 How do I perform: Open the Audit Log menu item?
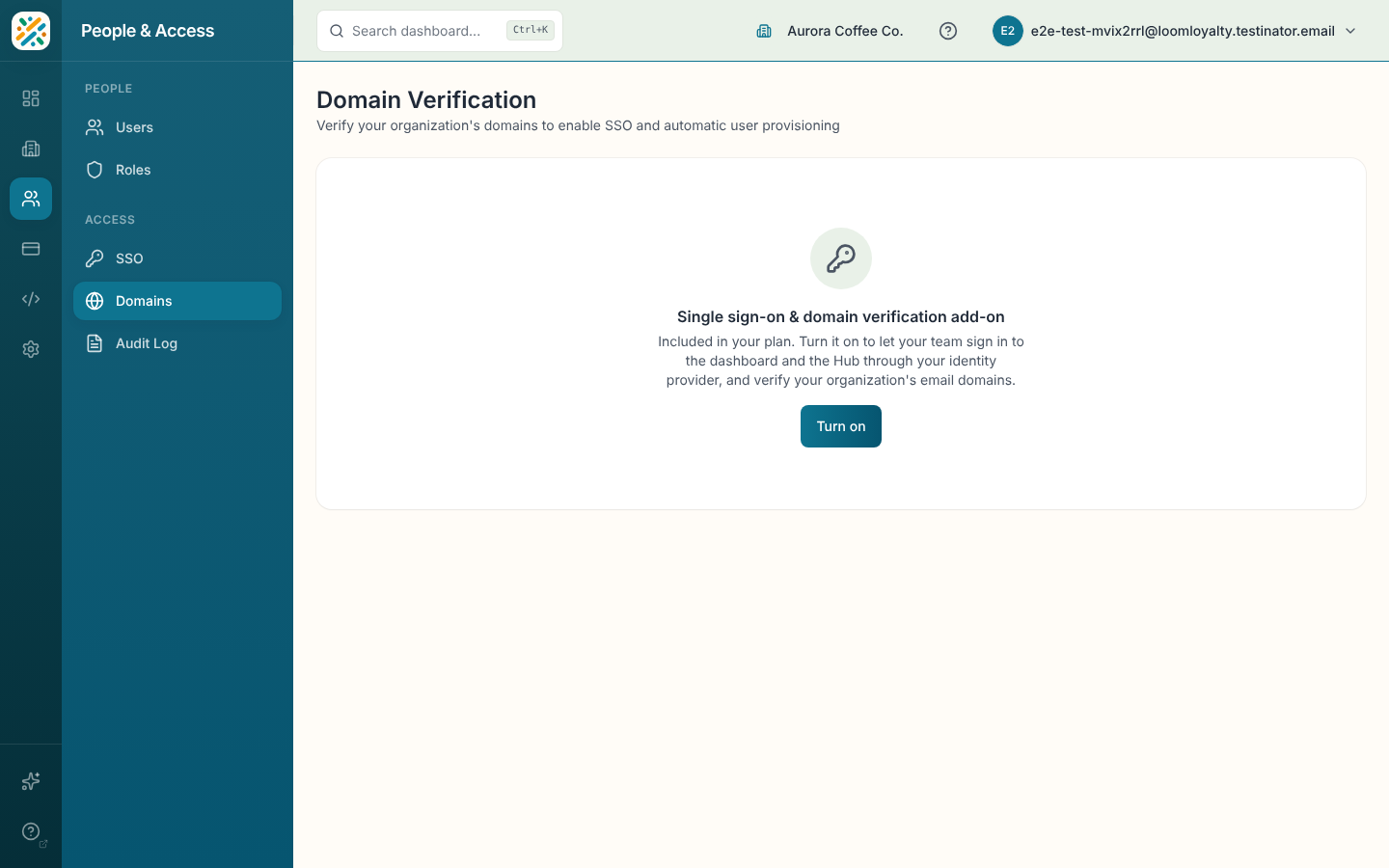(177, 343)
